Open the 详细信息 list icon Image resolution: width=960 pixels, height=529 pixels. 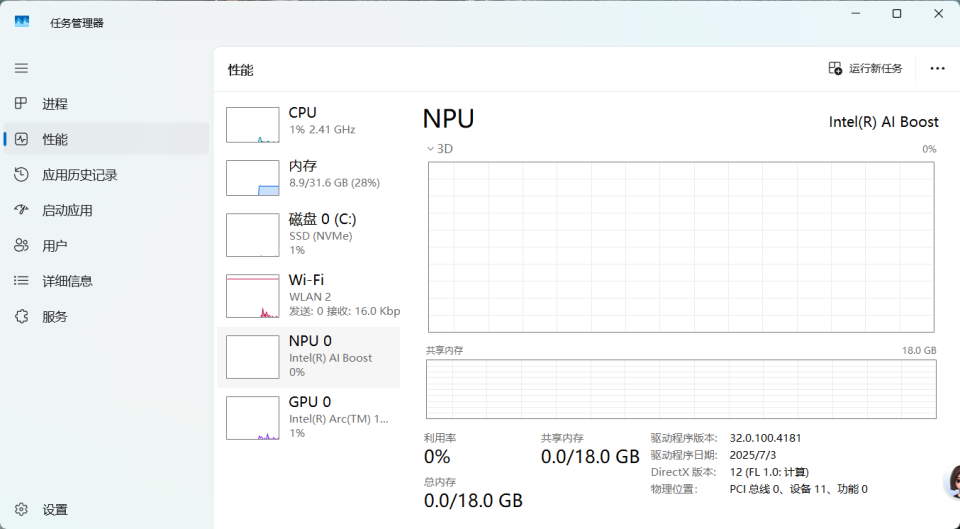[x=21, y=280]
